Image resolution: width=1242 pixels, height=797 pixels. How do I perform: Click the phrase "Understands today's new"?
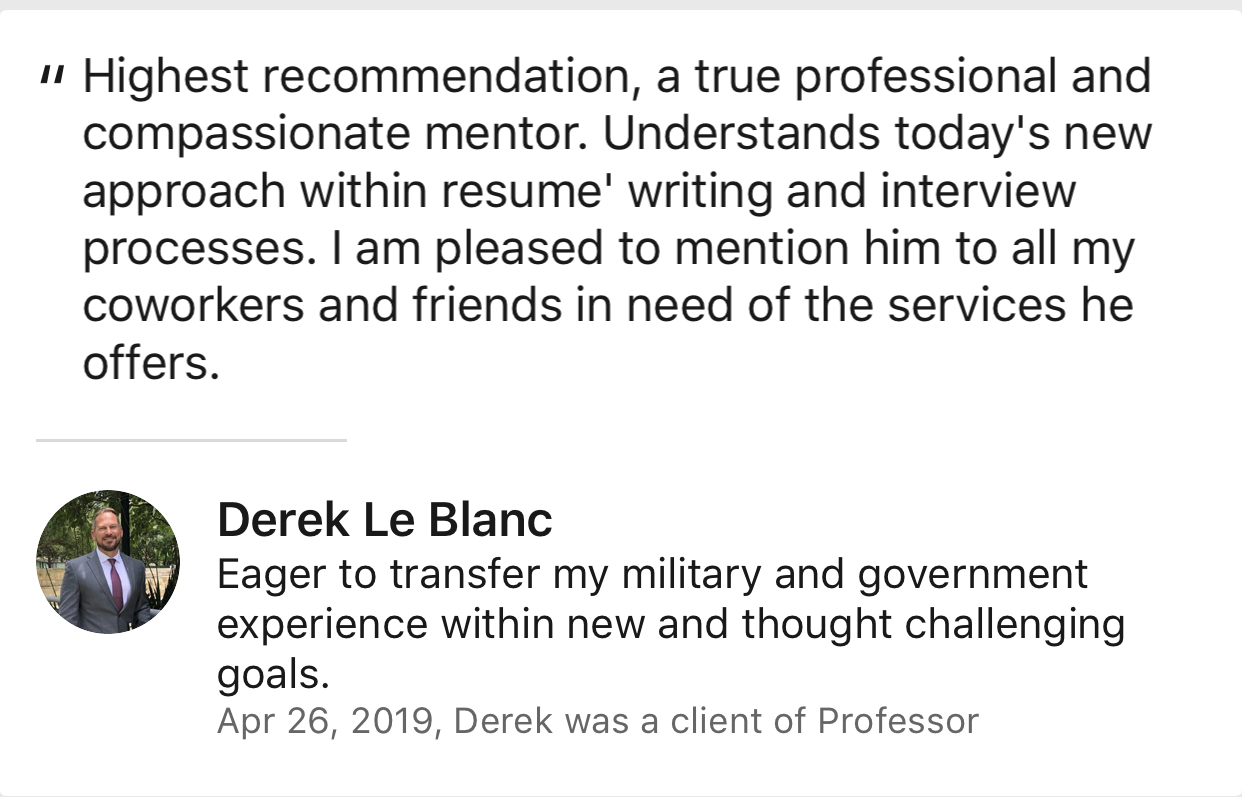pyautogui.click(x=878, y=134)
